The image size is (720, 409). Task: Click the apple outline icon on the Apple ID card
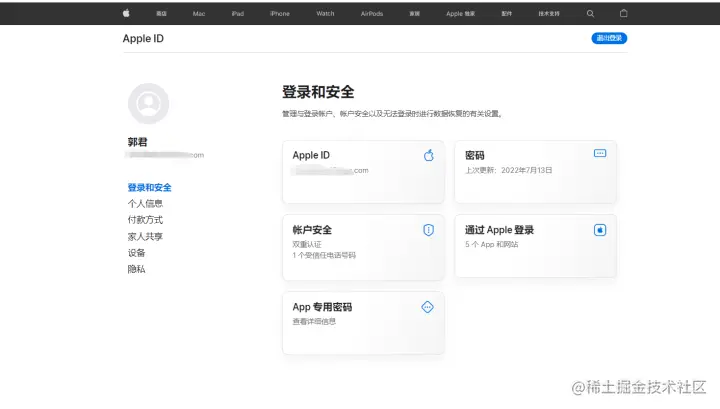[x=429, y=155]
